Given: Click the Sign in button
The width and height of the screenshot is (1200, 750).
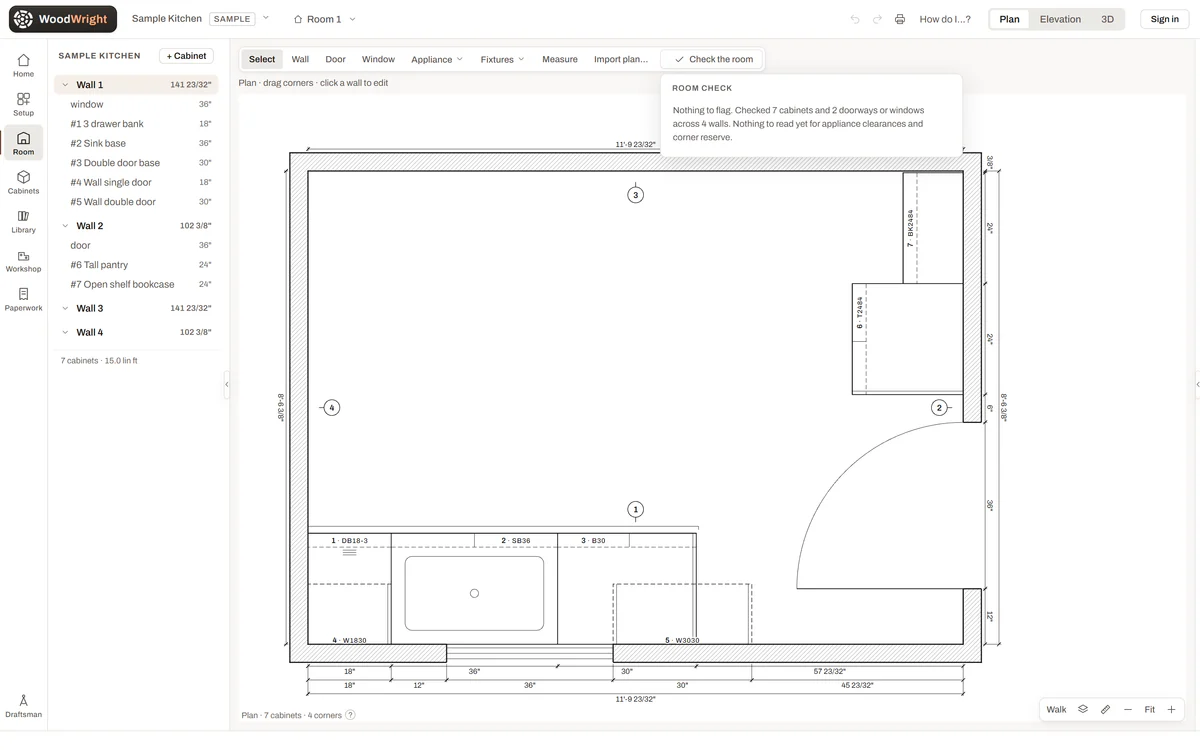Looking at the screenshot, I should (1164, 19).
